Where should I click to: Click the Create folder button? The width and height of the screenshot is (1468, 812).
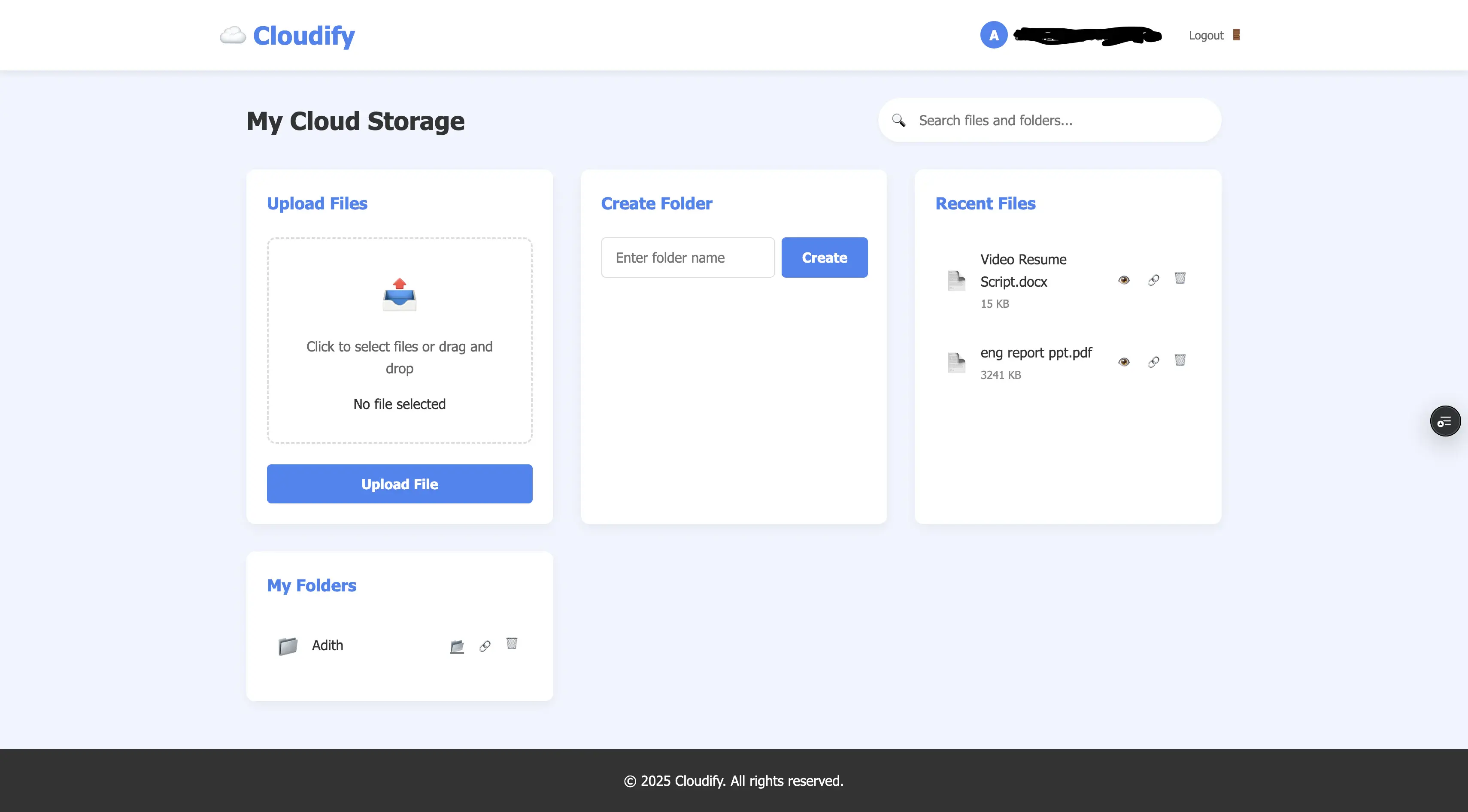pyautogui.click(x=824, y=258)
